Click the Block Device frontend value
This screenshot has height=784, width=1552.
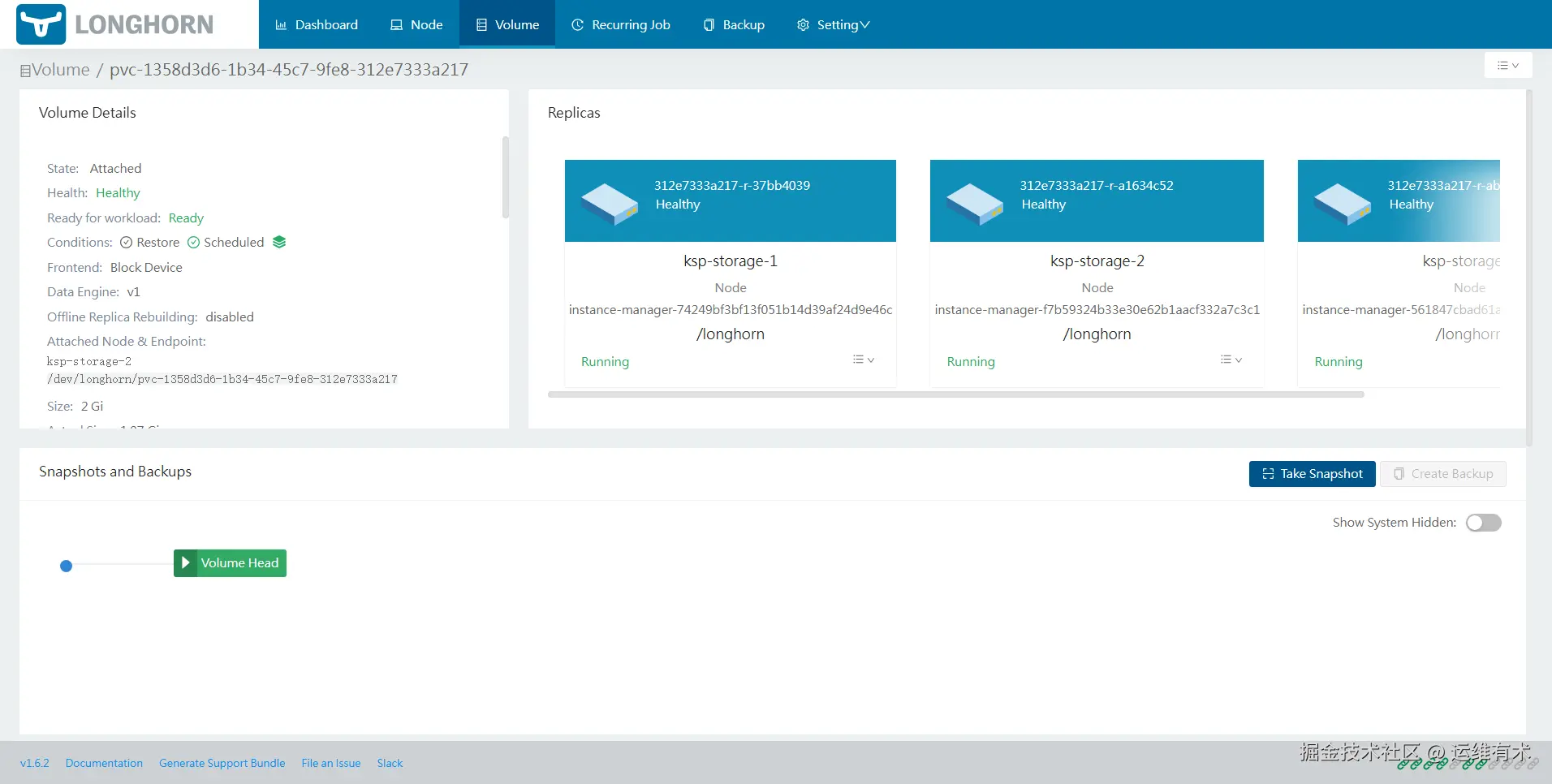(146, 267)
